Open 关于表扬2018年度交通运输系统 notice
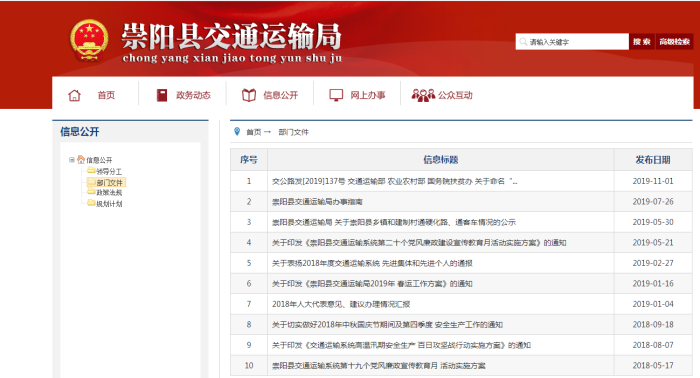Viewport: 700px width, 378px height. tap(372, 263)
